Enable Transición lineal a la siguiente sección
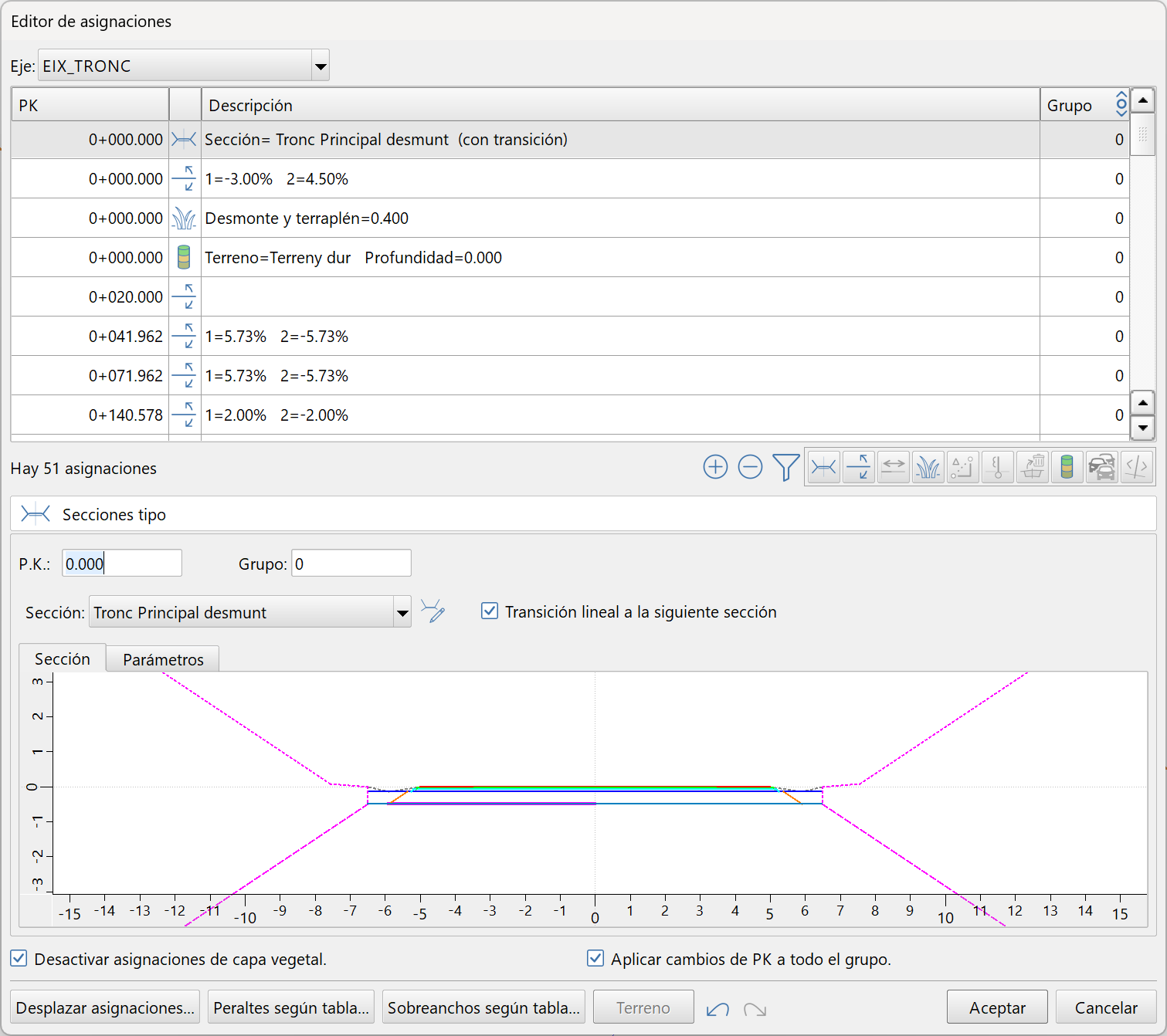The width and height of the screenshot is (1167, 1036). pos(490,611)
